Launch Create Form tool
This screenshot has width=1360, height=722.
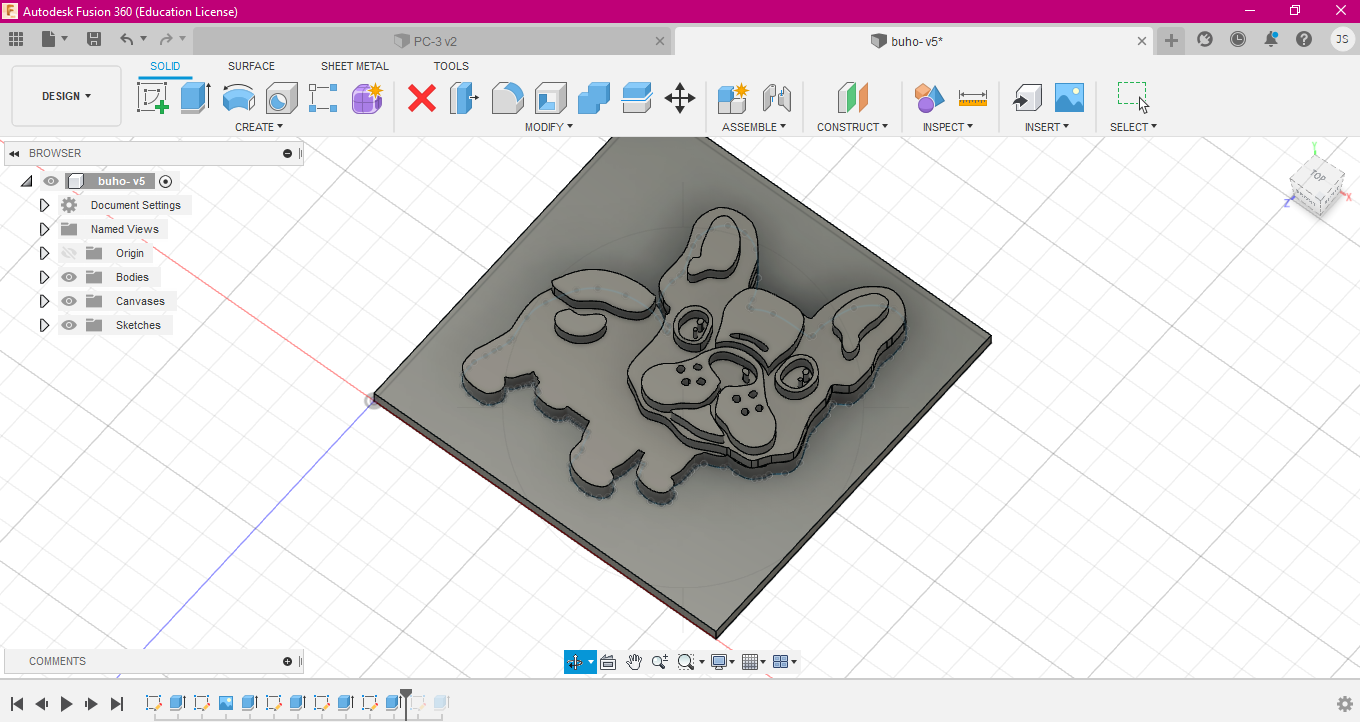(367, 98)
